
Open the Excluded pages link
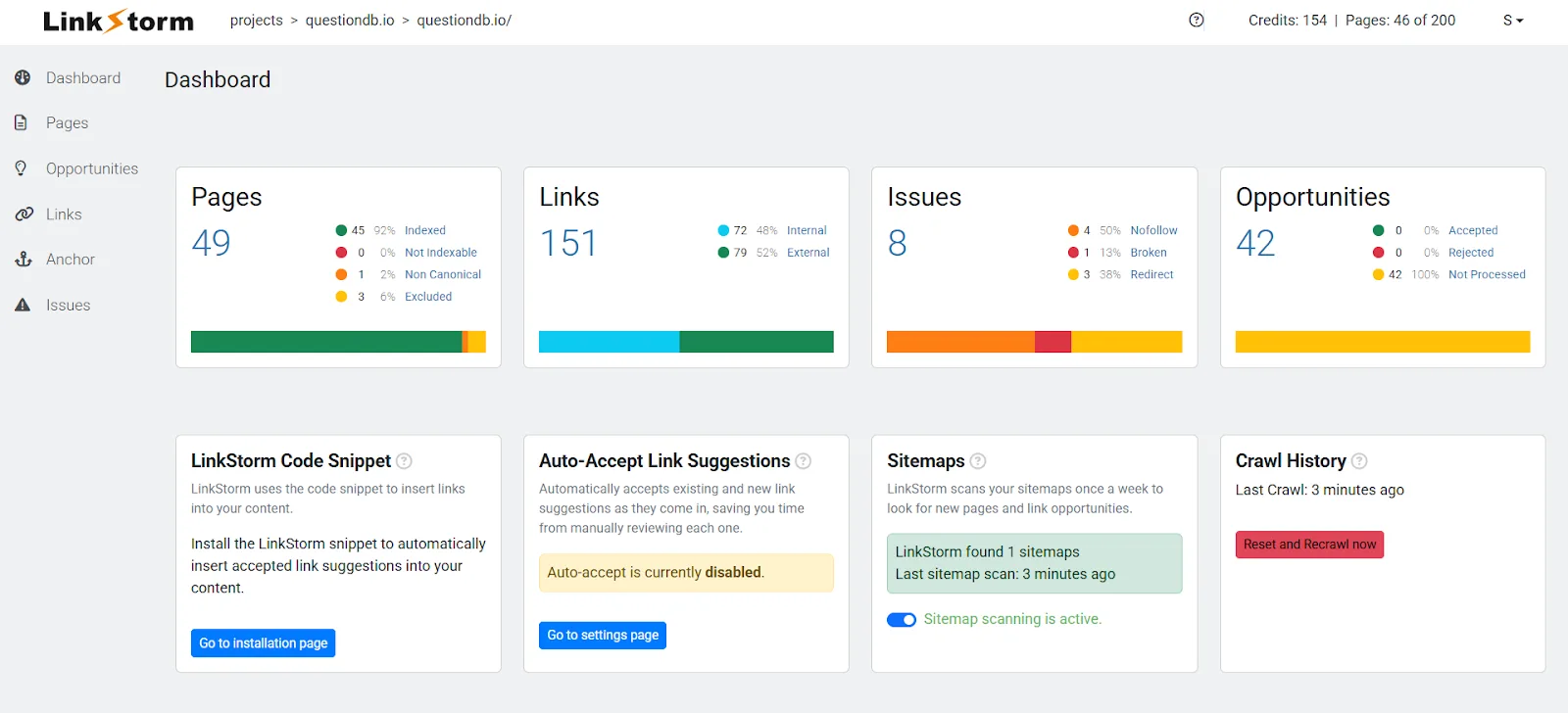point(428,297)
